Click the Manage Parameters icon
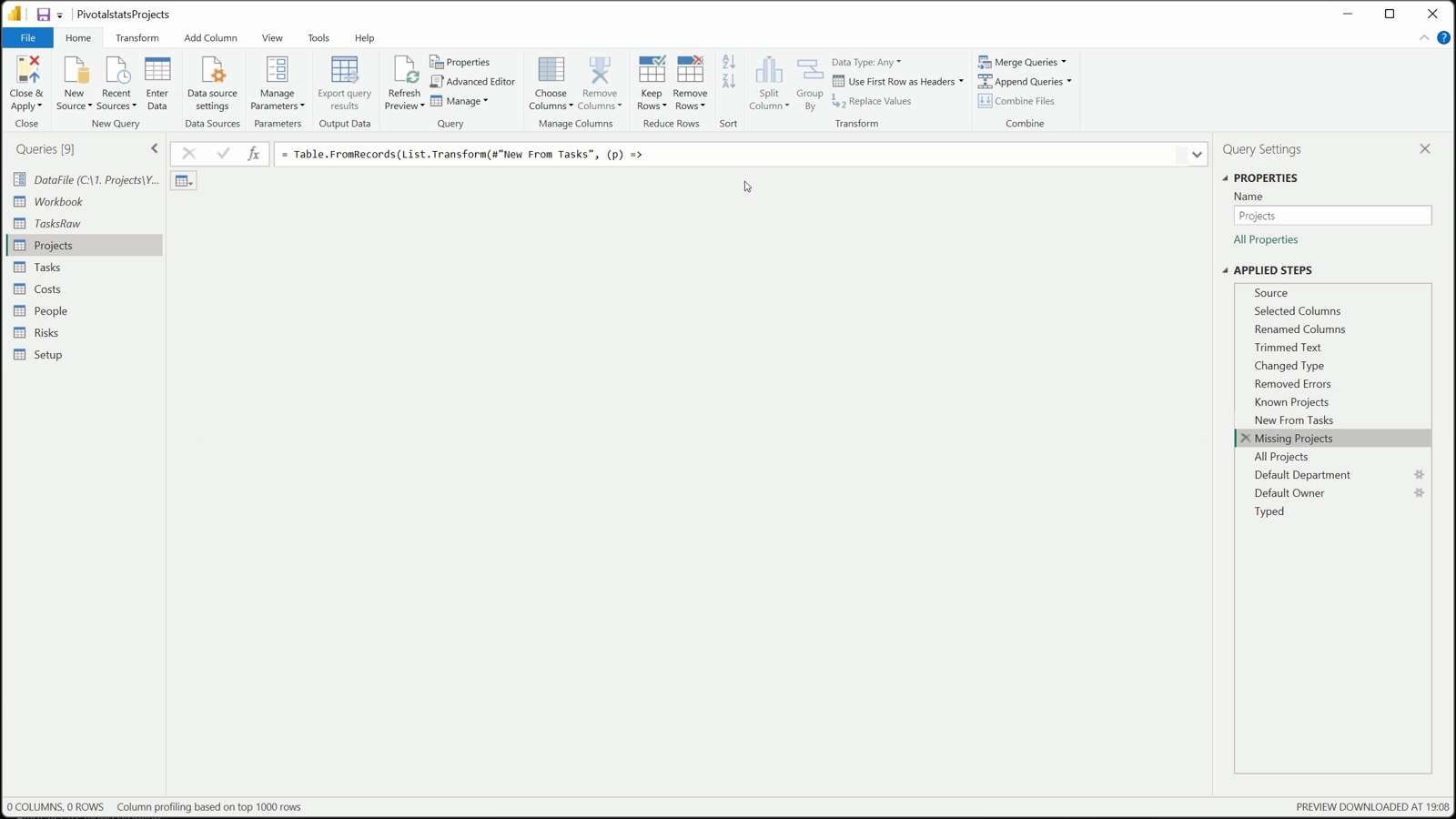This screenshot has height=819, width=1456. (x=277, y=70)
